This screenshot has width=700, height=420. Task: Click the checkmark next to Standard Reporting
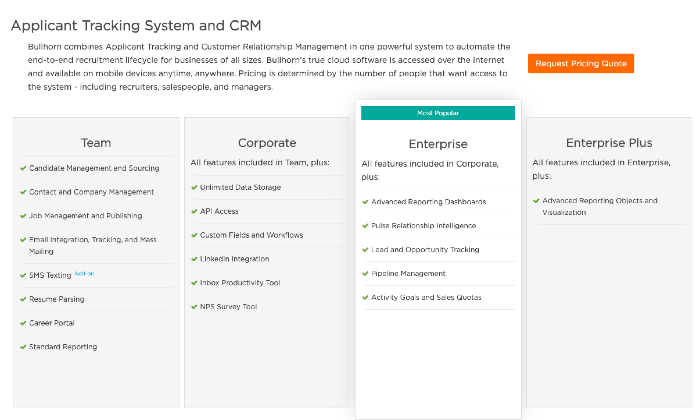(23, 347)
